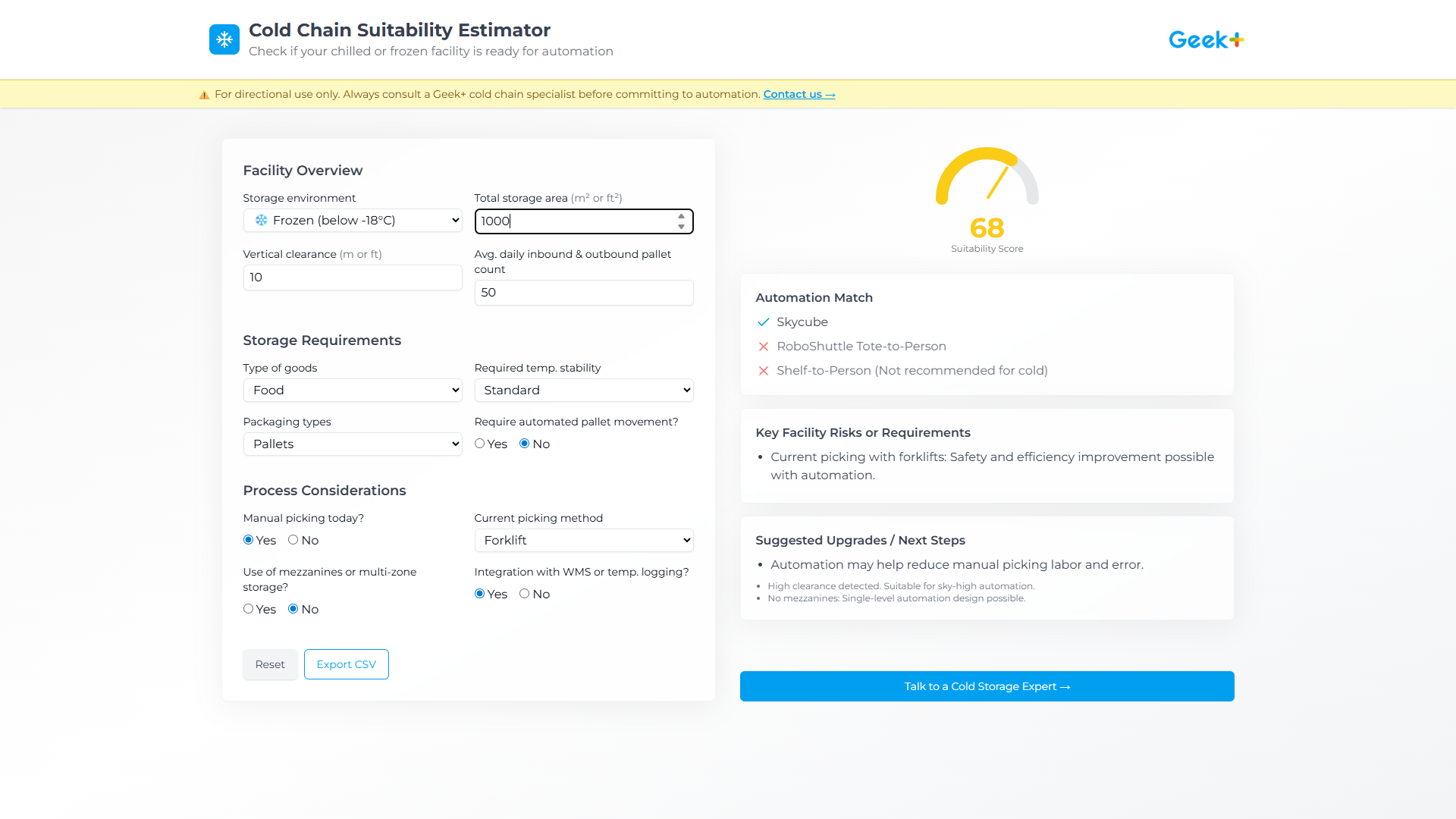
Task: Enable Yes for mezzanines or multi-zone storage
Action: click(x=248, y=608)
